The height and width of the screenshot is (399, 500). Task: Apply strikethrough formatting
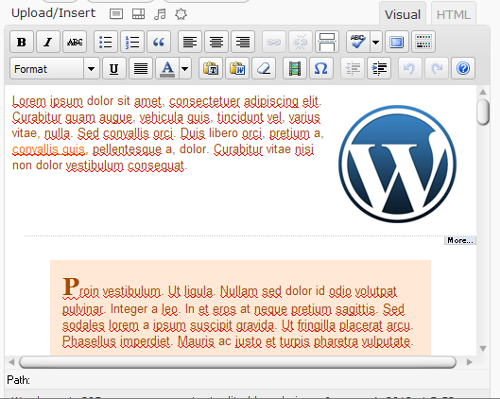coord(75,42)
